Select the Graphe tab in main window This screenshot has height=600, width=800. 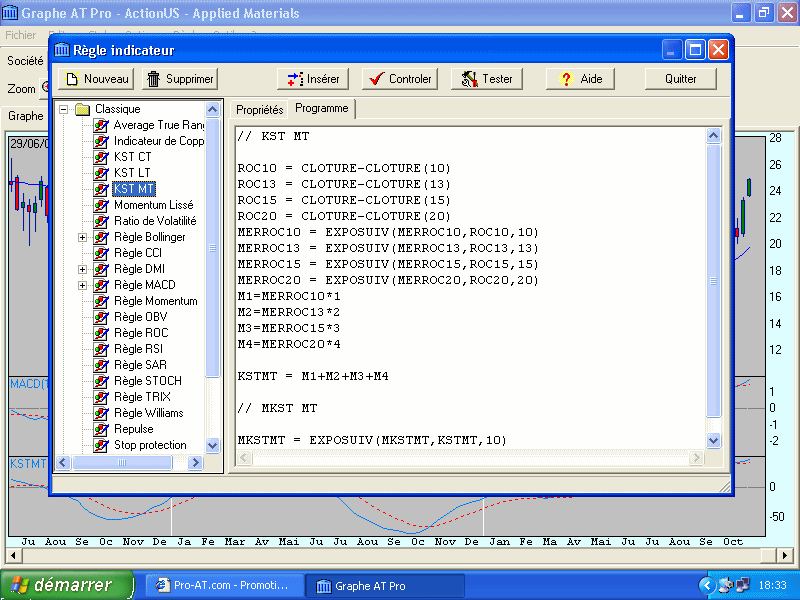pos(26,116)
